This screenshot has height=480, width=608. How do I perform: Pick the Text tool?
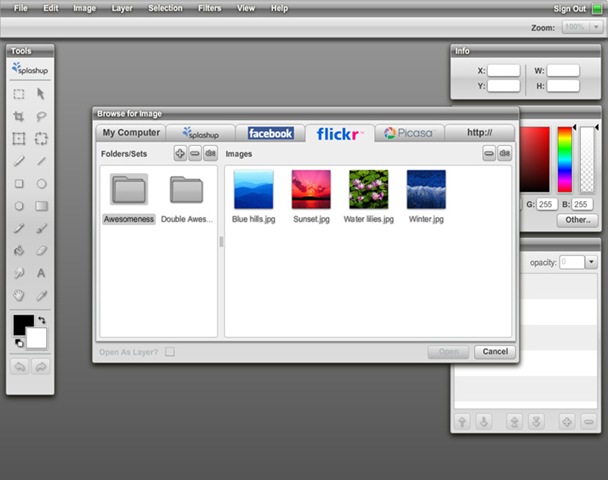click(42, 273)
